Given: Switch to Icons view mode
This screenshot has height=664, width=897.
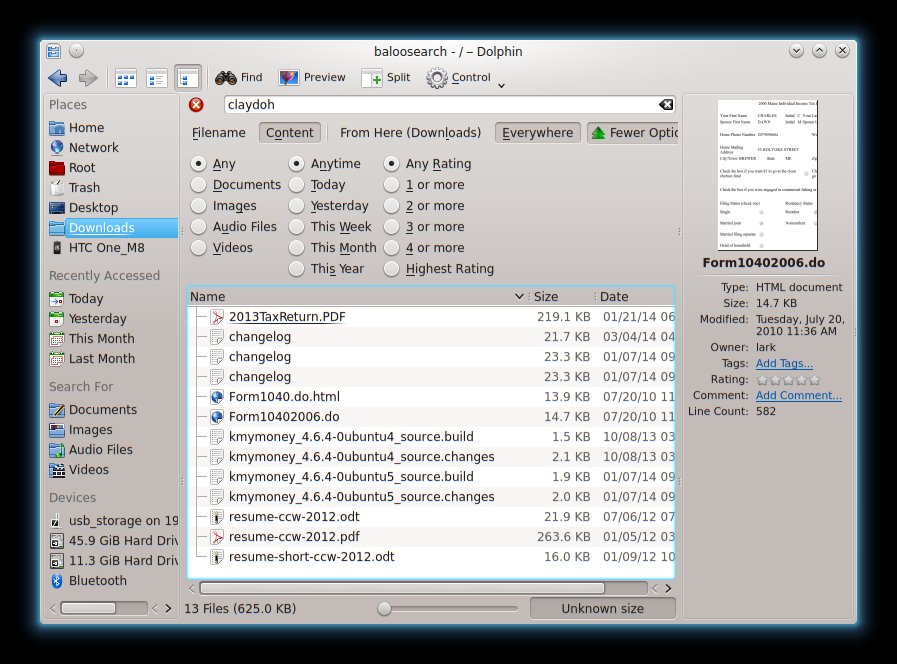Looking at the screenshot, I should [126, 78].
